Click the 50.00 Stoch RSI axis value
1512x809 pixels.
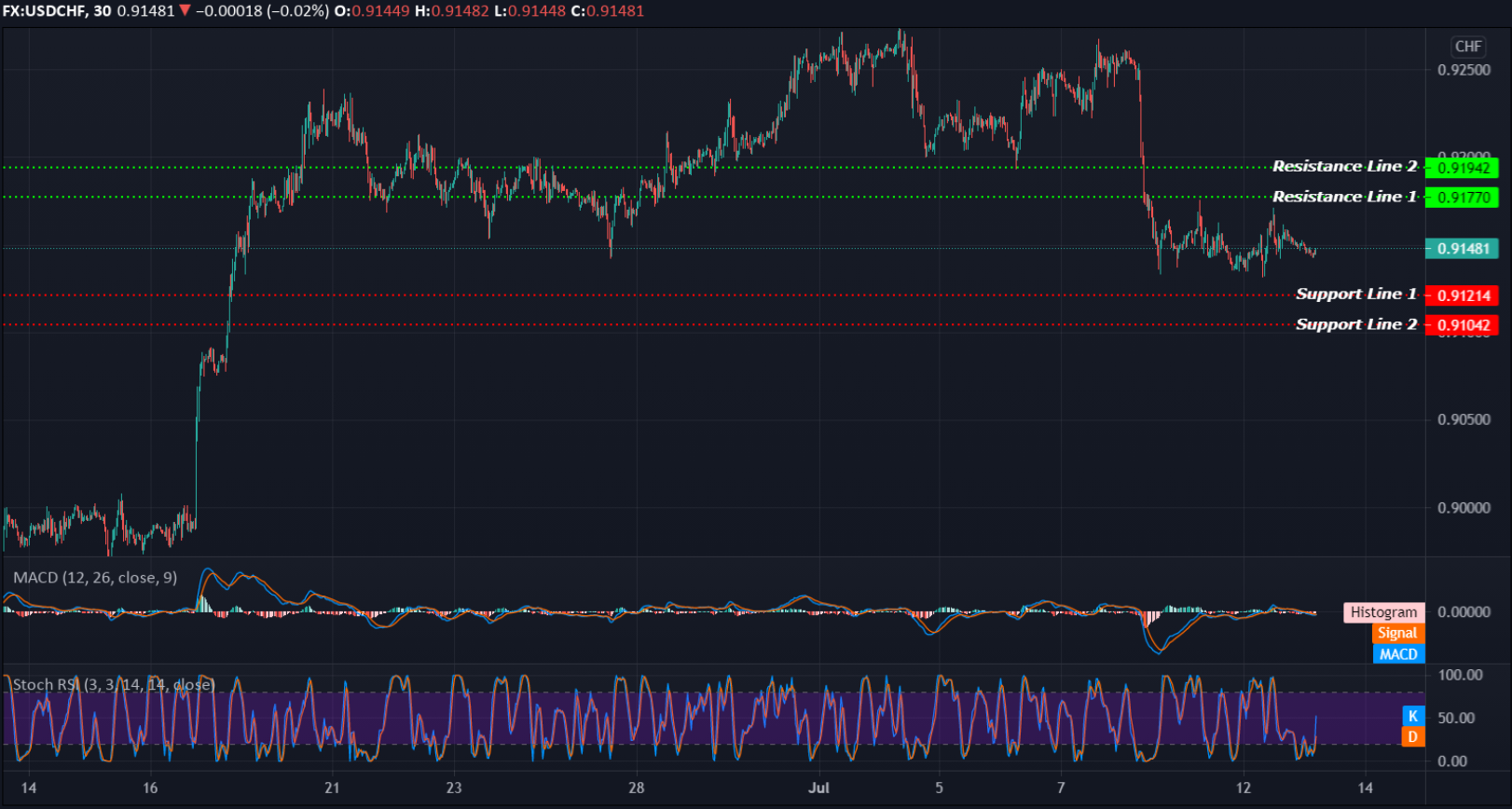pyautogui.click(x=1456, y=719)
